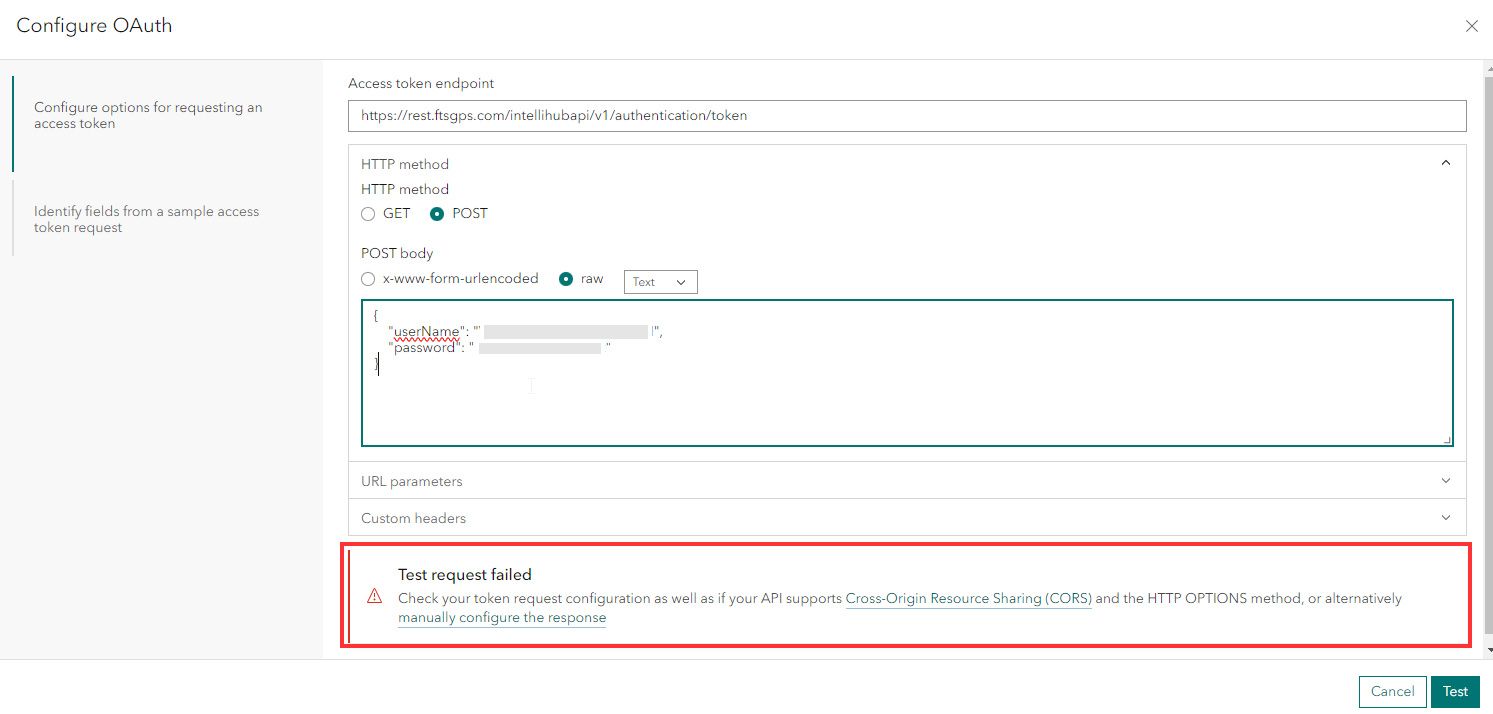
Task: Select the GET radio button
Action: click(368, 214)
